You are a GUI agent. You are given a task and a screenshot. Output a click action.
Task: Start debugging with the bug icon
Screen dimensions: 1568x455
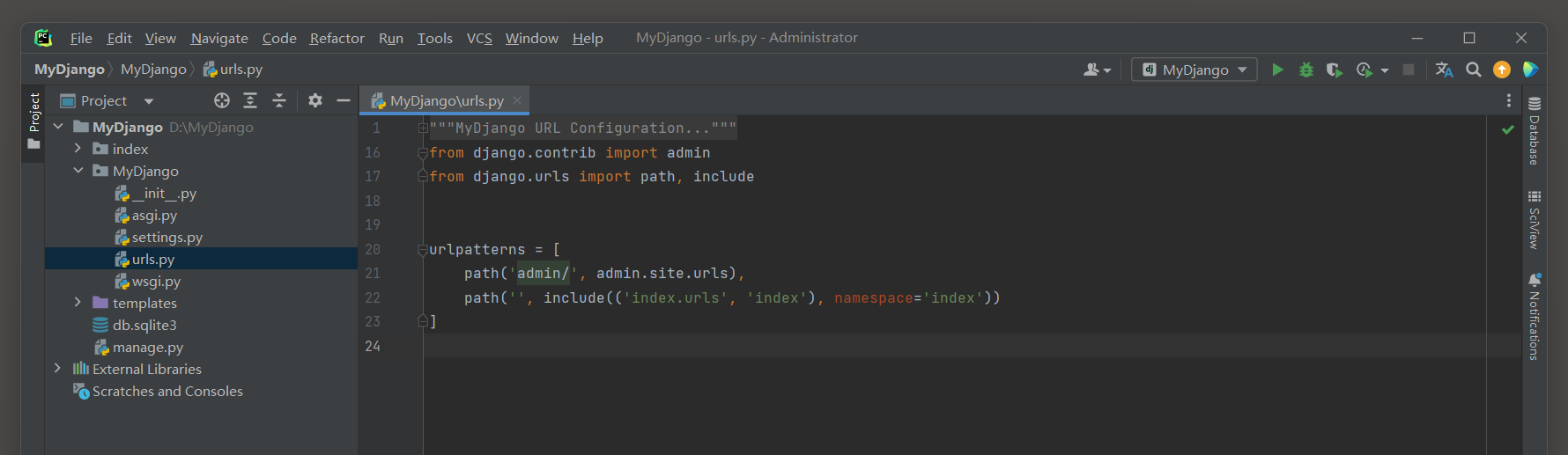click(x=1306, y=70)
